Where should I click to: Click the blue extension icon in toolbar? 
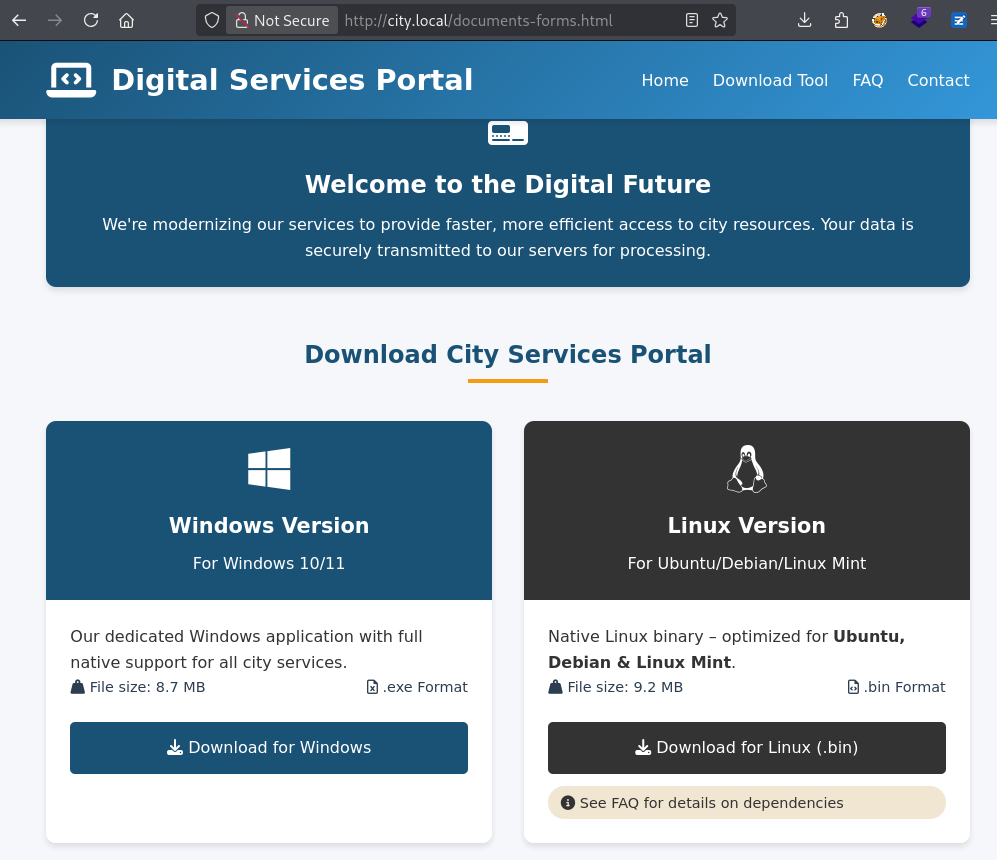pyautogui.click(x=959, y=20)
